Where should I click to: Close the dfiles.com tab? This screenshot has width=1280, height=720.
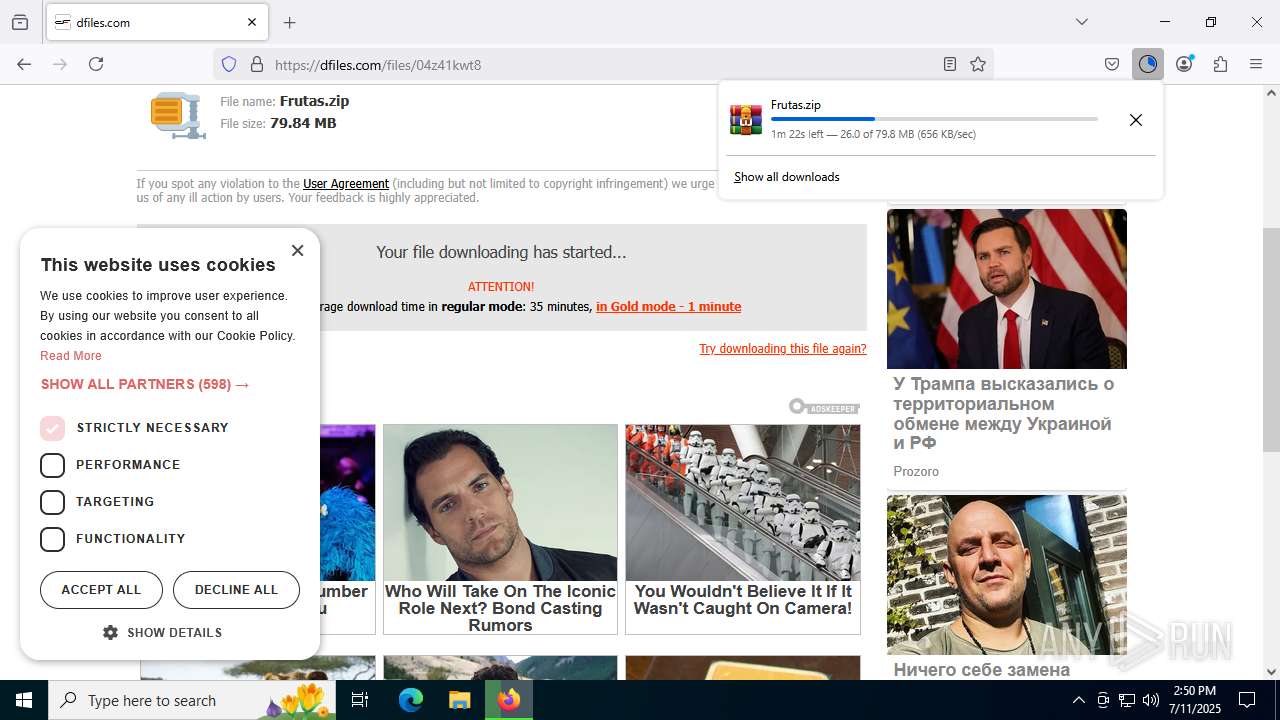pos(252,22)
